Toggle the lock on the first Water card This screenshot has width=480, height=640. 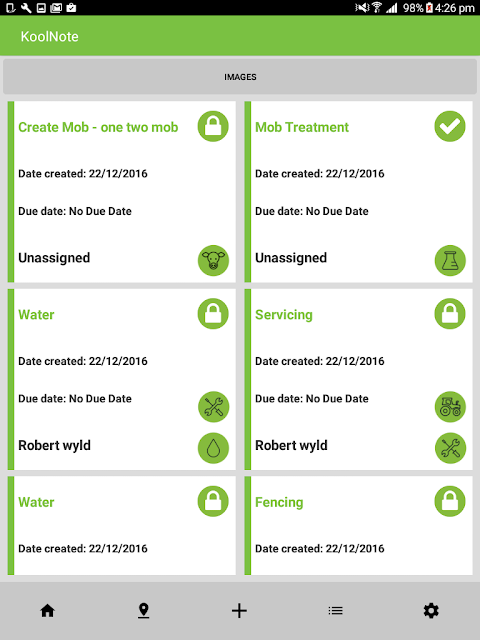pos(213,313)
